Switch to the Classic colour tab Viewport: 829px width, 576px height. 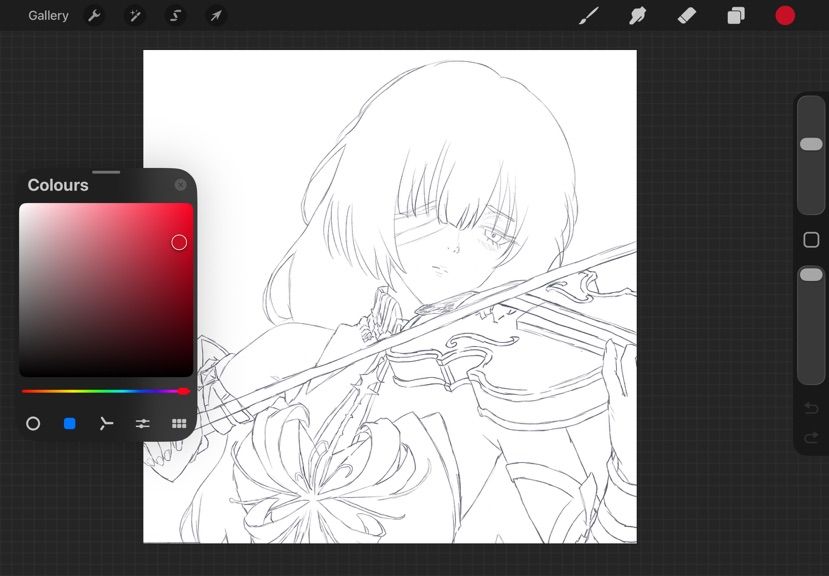(x=70, y=424)
